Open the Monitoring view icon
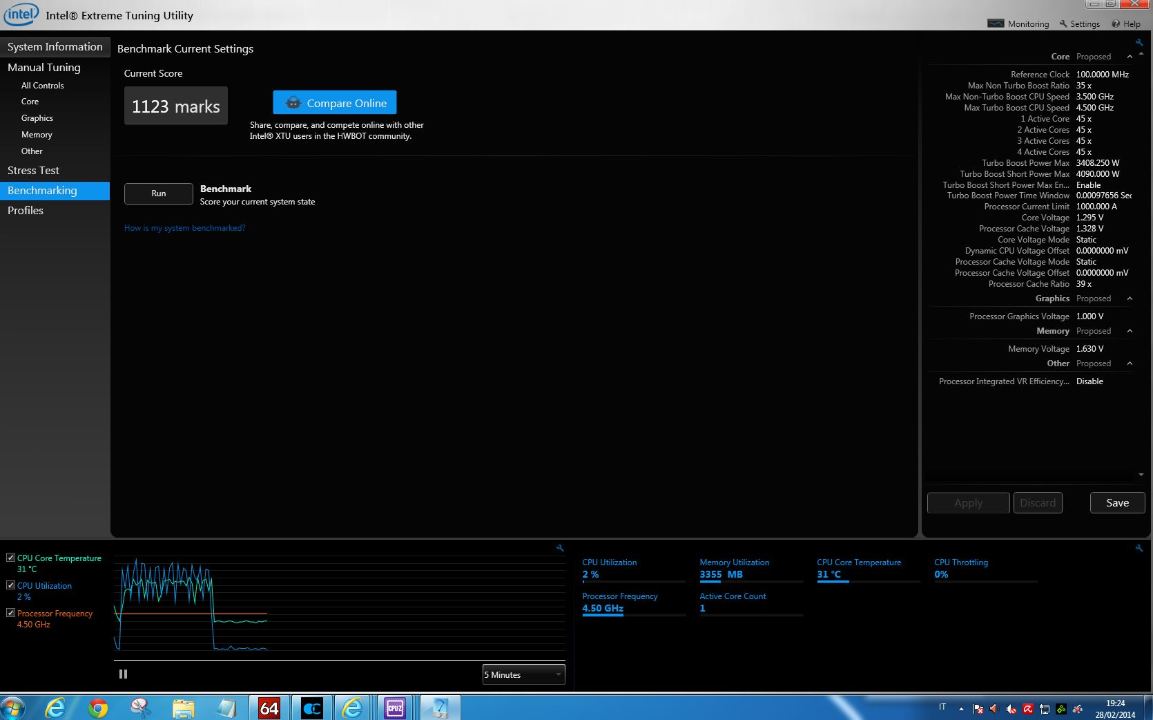 [x=996, y=24]
